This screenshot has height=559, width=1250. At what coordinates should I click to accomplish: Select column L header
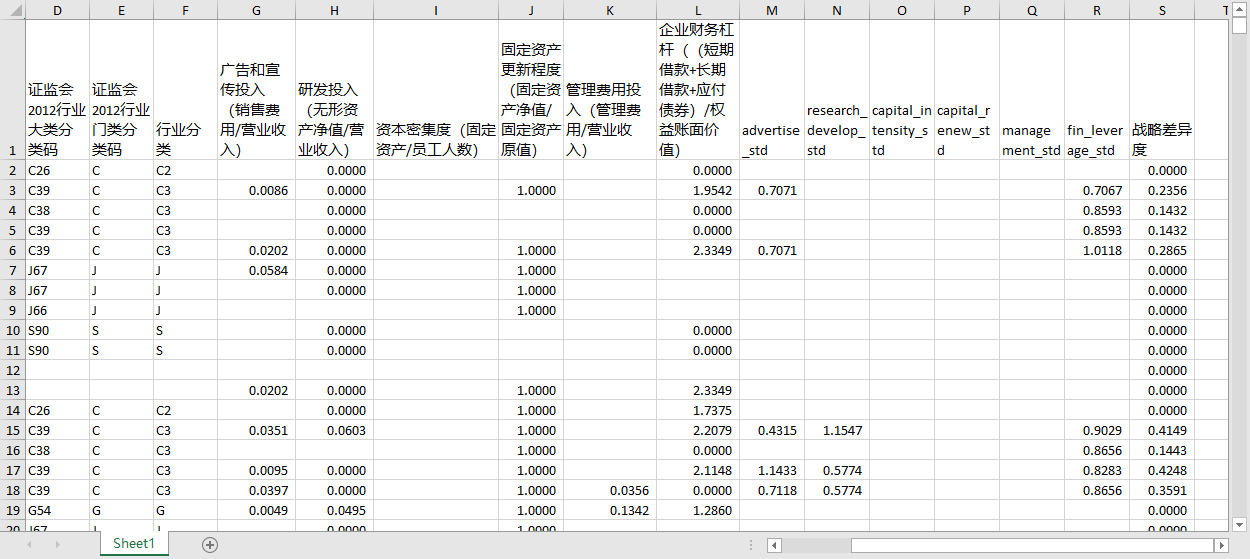pyautogui.click(x=697, y=10)
